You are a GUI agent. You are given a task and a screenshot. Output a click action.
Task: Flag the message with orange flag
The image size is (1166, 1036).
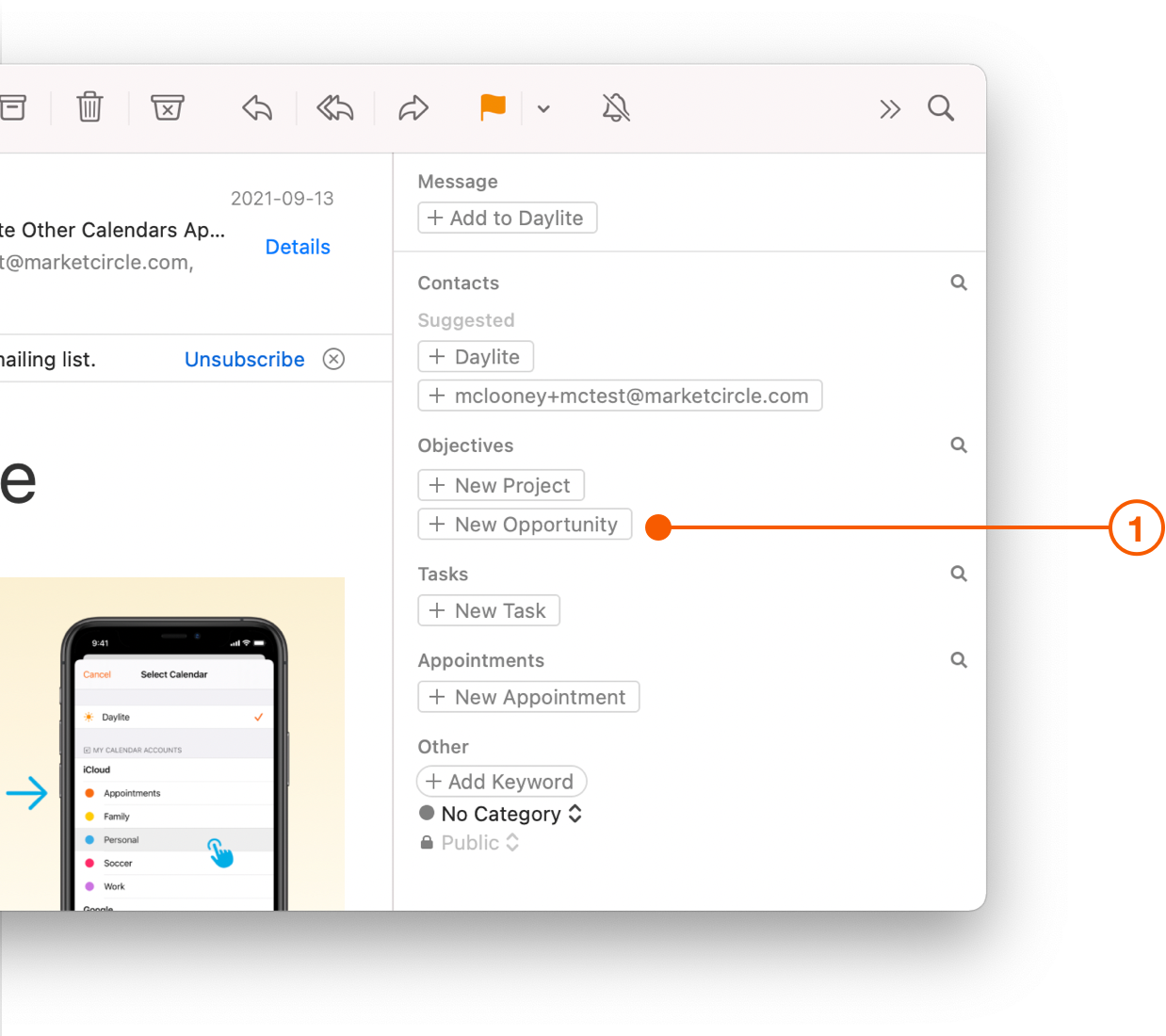tap(493, 107)
